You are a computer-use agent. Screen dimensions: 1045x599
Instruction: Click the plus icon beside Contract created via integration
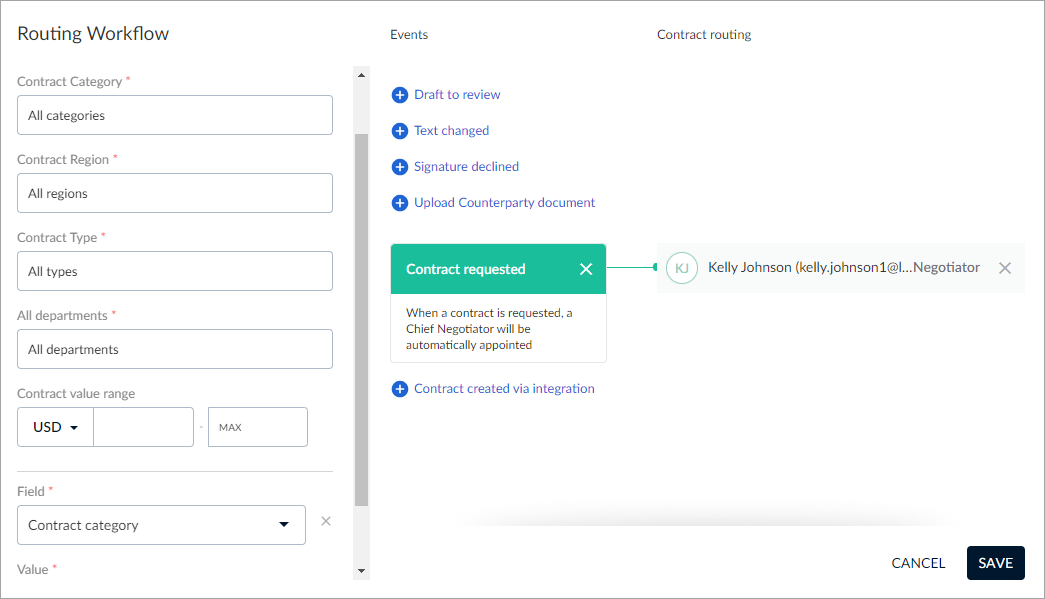pos(399,389)
